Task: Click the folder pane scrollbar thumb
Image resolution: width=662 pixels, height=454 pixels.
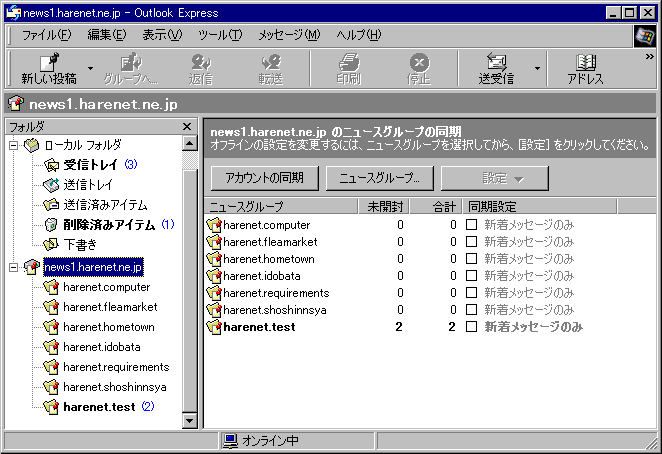Action: click(190, 291)
